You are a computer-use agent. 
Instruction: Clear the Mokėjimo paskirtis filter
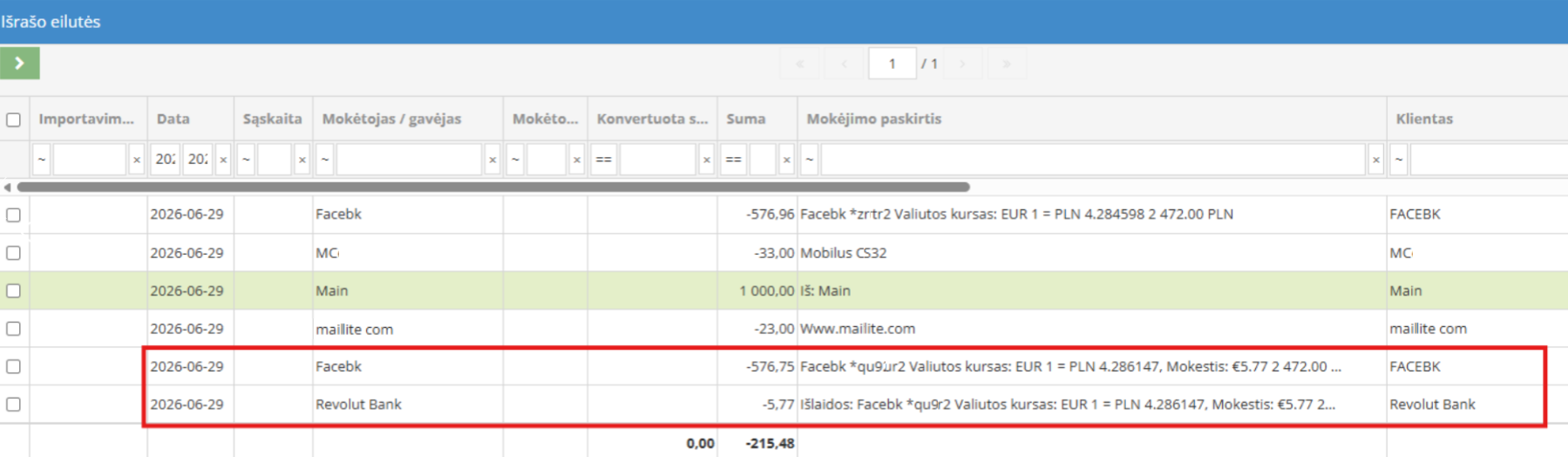click(x=1375, y=160)
